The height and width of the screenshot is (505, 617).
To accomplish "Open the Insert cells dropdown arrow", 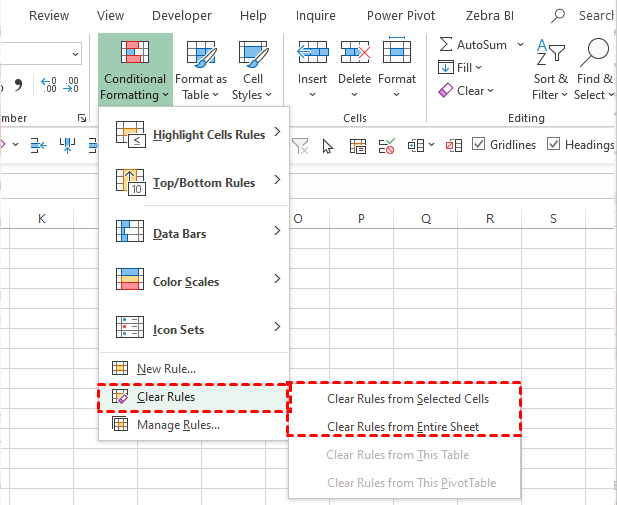I will [x=312, y=94].
